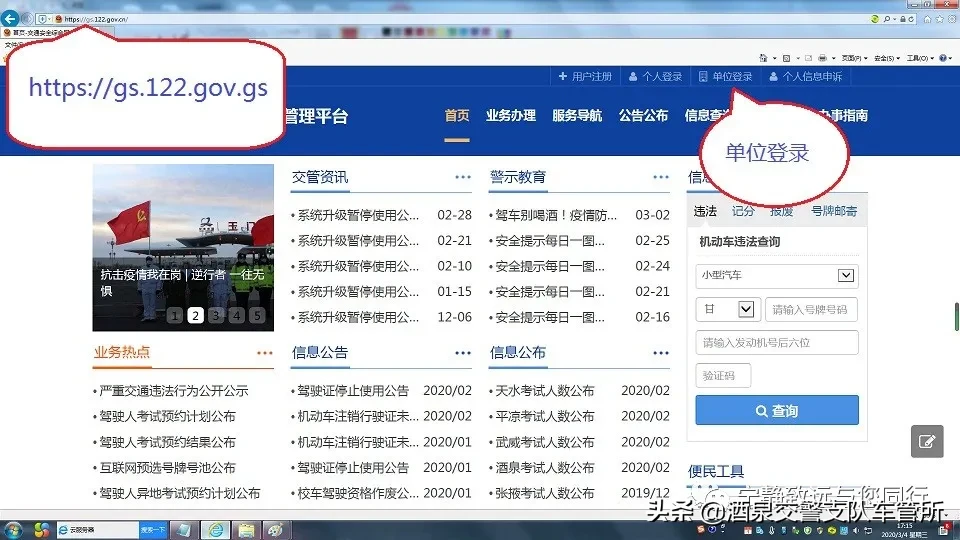Click the feeds icon in command bar
960x540 pixels.
(787, 58)
